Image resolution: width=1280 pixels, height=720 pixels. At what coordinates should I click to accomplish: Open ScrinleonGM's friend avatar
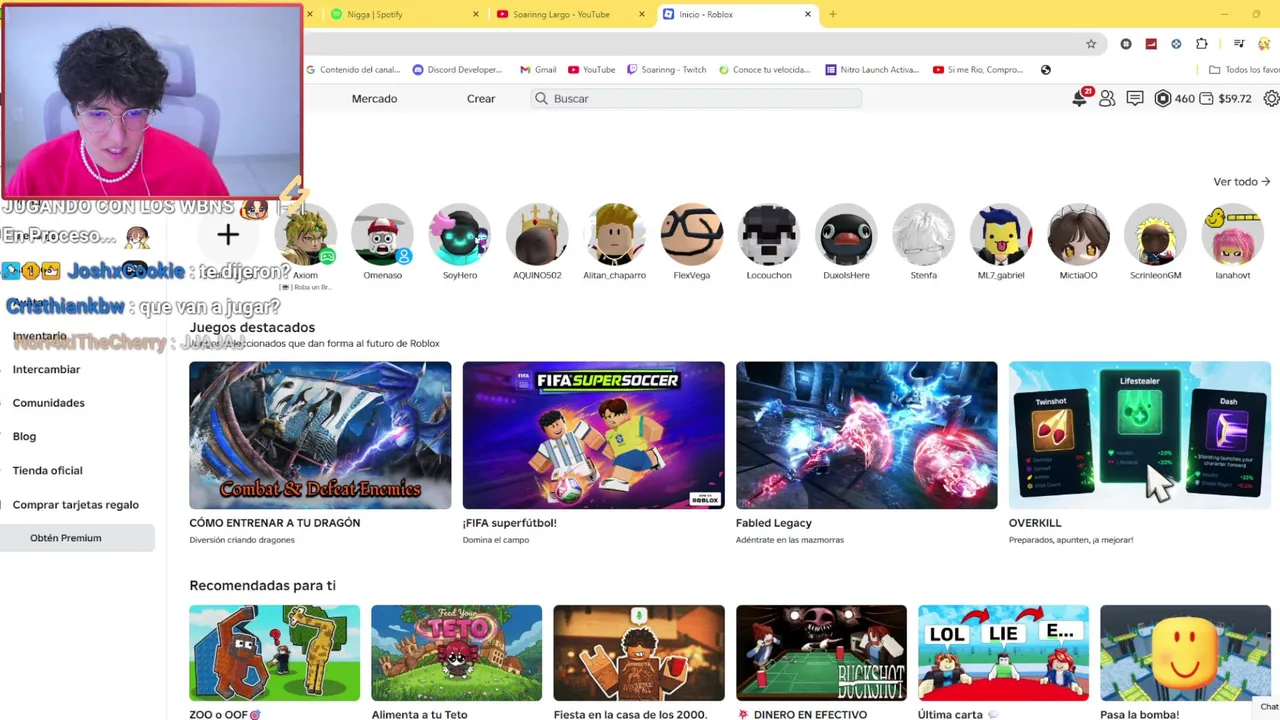tap(1155, 236)
